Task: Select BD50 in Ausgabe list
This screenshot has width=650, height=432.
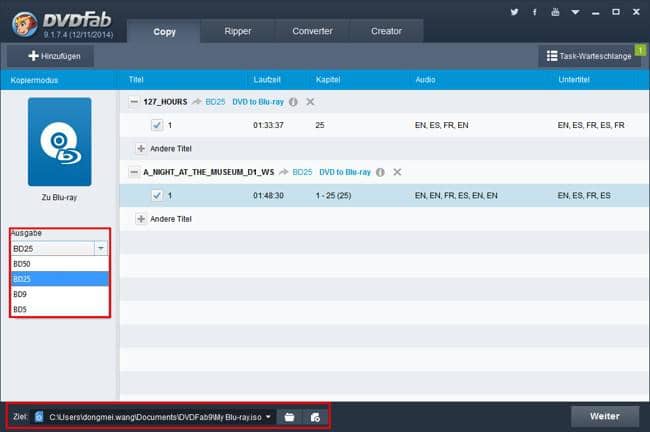Action: [x=59, y=264]
